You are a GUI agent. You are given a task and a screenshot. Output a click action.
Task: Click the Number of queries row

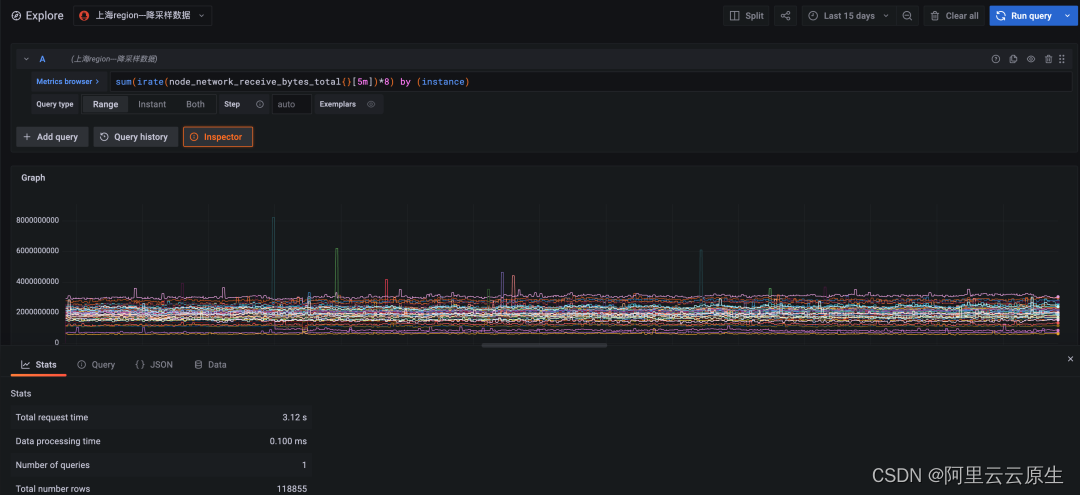click(161, 465)
